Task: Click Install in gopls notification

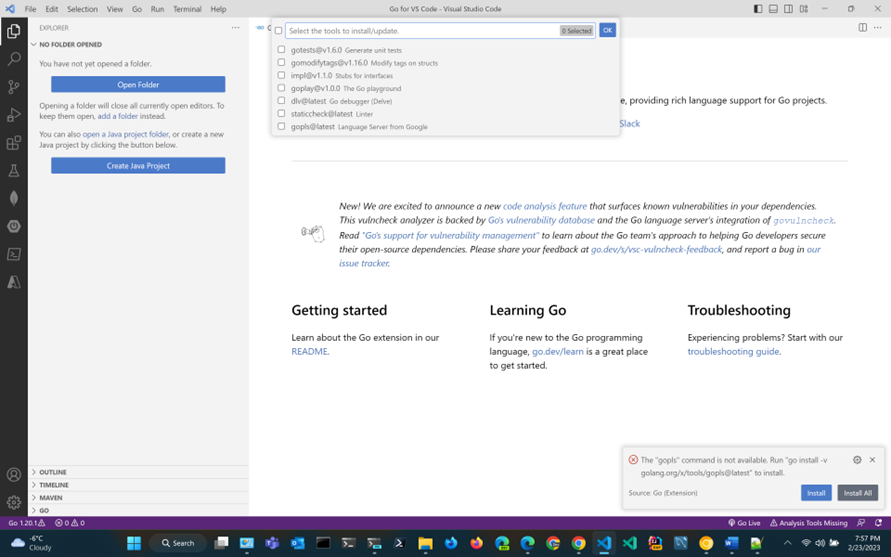Action: coord(816,493)
